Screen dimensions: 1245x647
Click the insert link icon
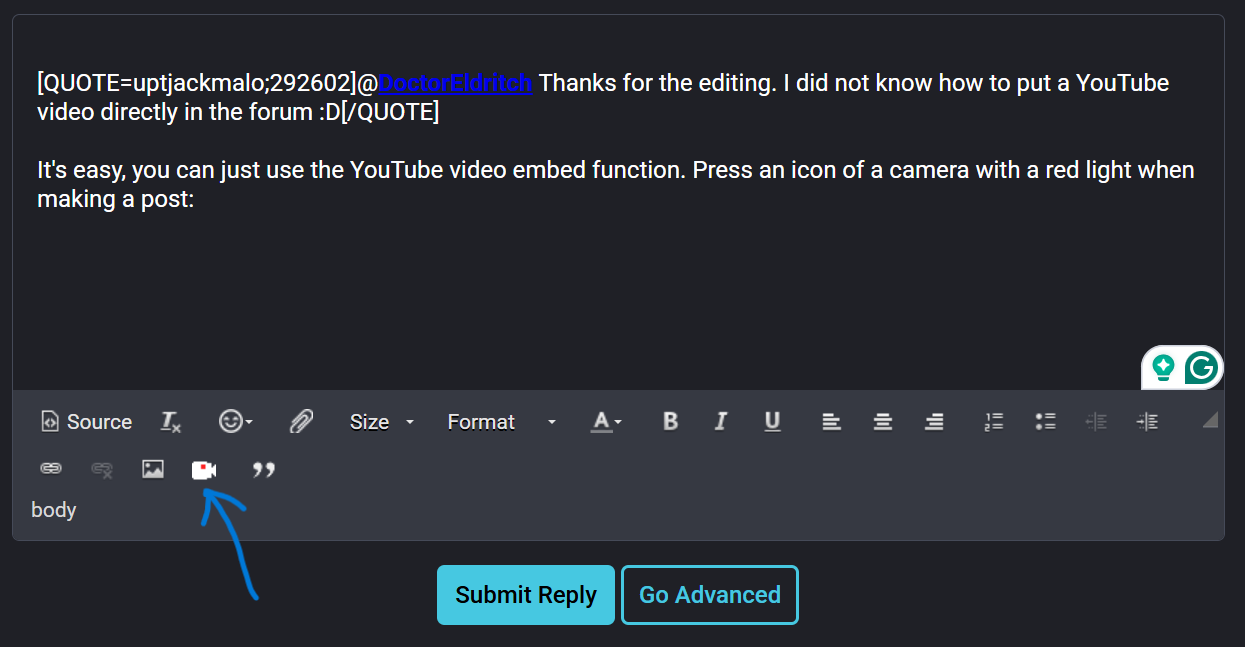point(51,468)
